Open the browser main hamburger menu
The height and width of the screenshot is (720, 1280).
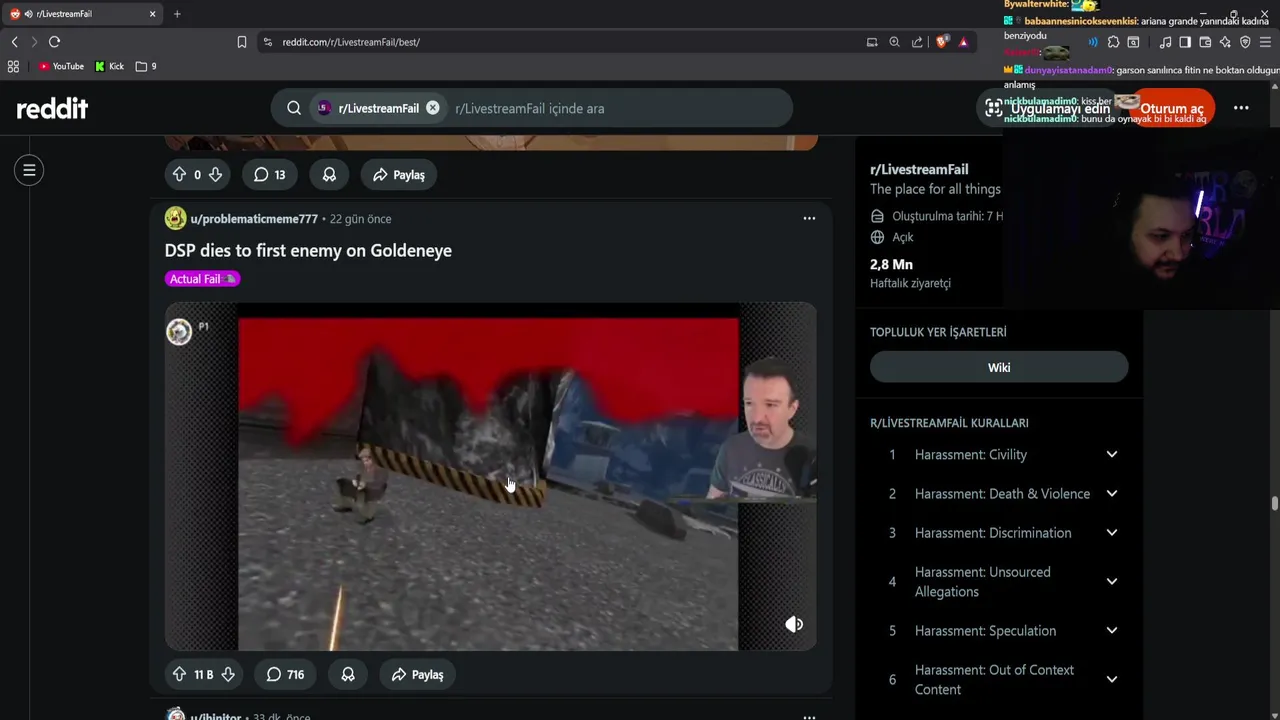click(x=1266, y=42)
